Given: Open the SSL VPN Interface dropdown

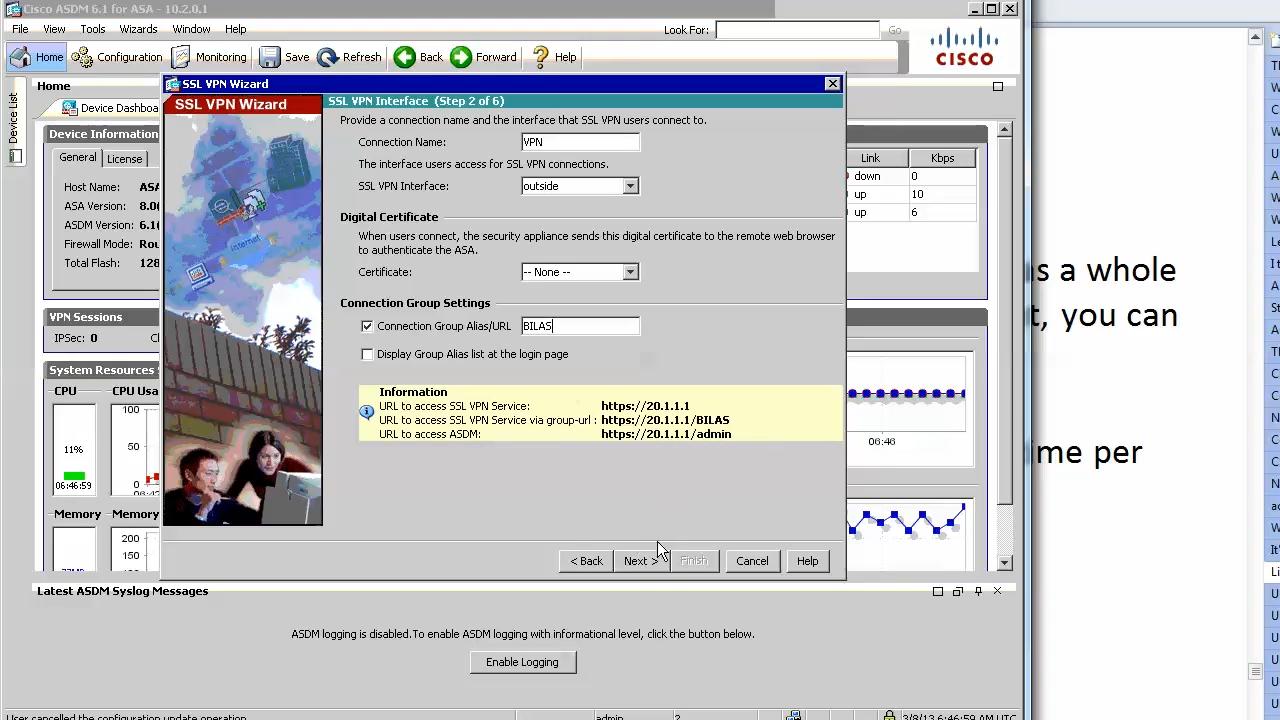Looking at the screenshot, I should pyautogui.click(x=630, y=186).
